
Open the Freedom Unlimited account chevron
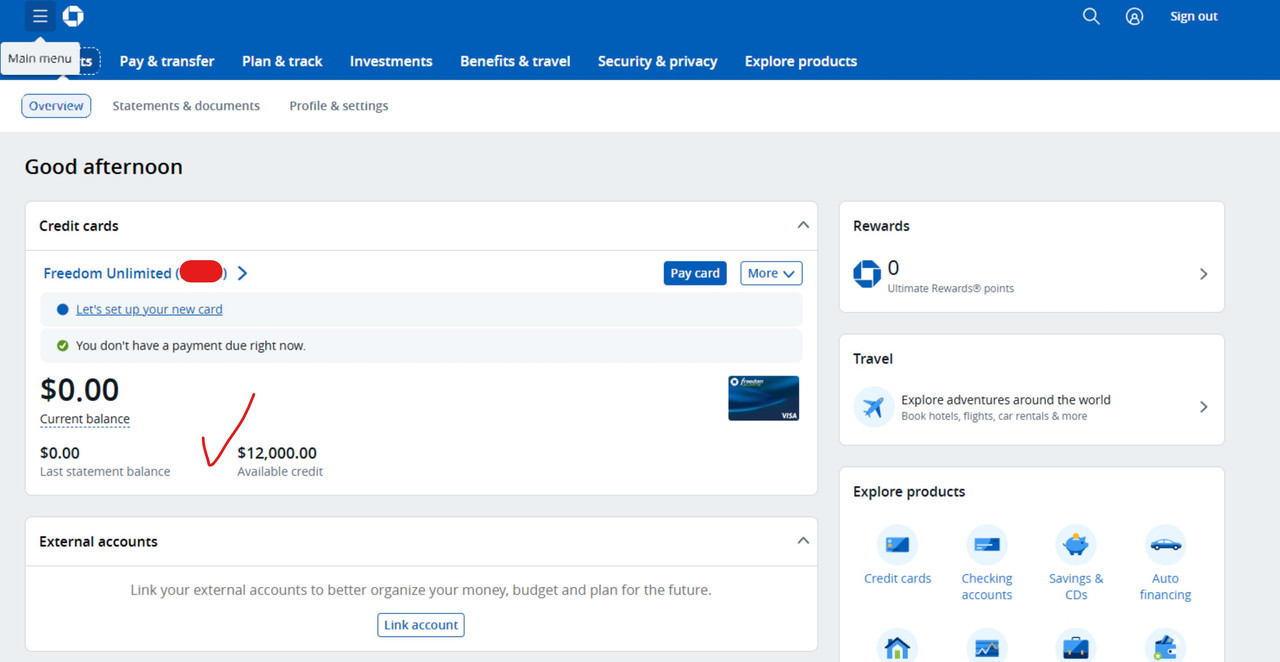(x=242, y=273)
